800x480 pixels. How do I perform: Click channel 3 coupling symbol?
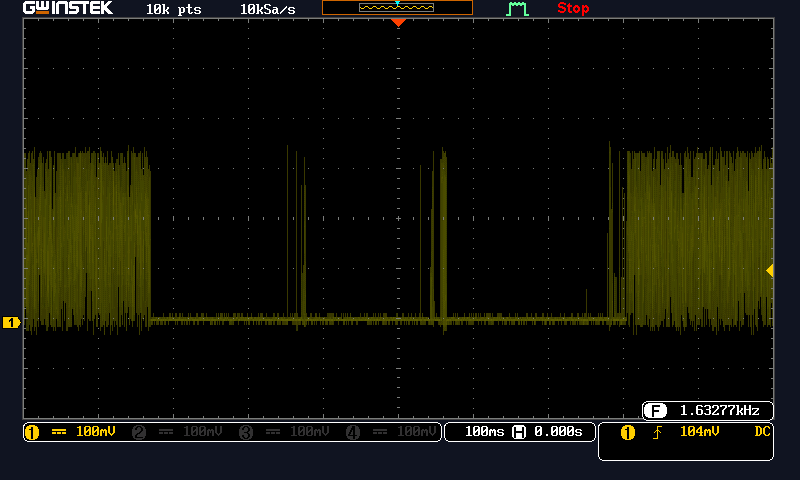click(x=273, y=432)
